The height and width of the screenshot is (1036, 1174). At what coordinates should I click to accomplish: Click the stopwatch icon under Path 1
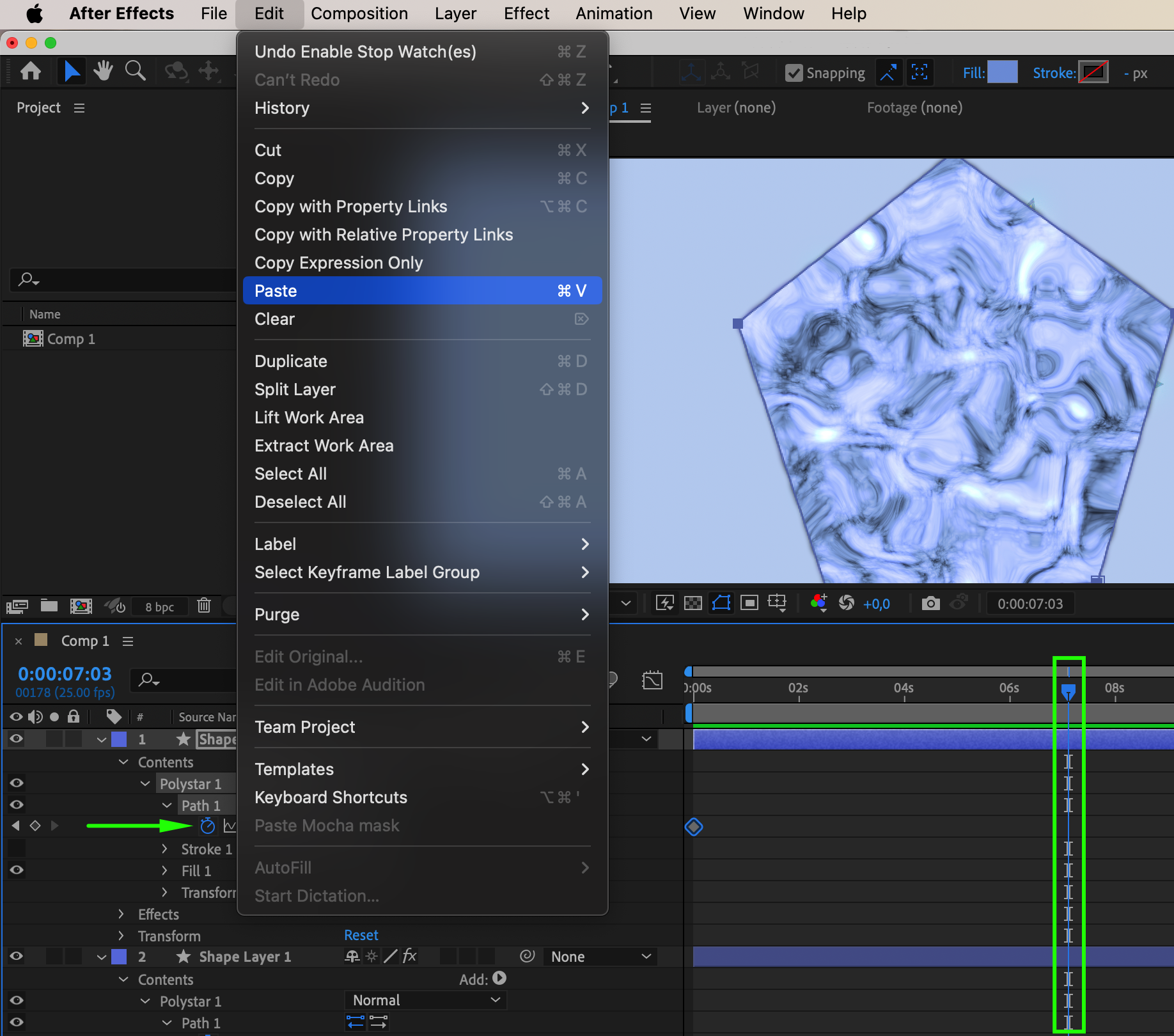[x=207, y=826]
